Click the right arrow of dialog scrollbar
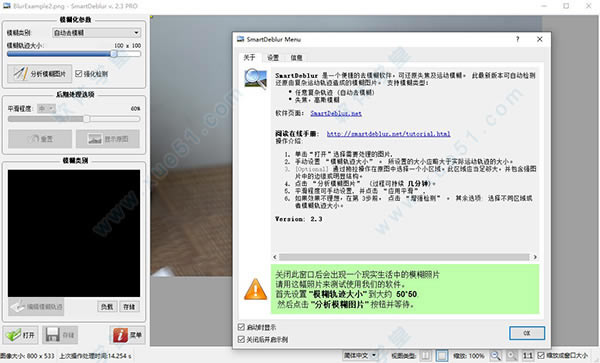This screenshot has height=363, width=600. [535, 257]
